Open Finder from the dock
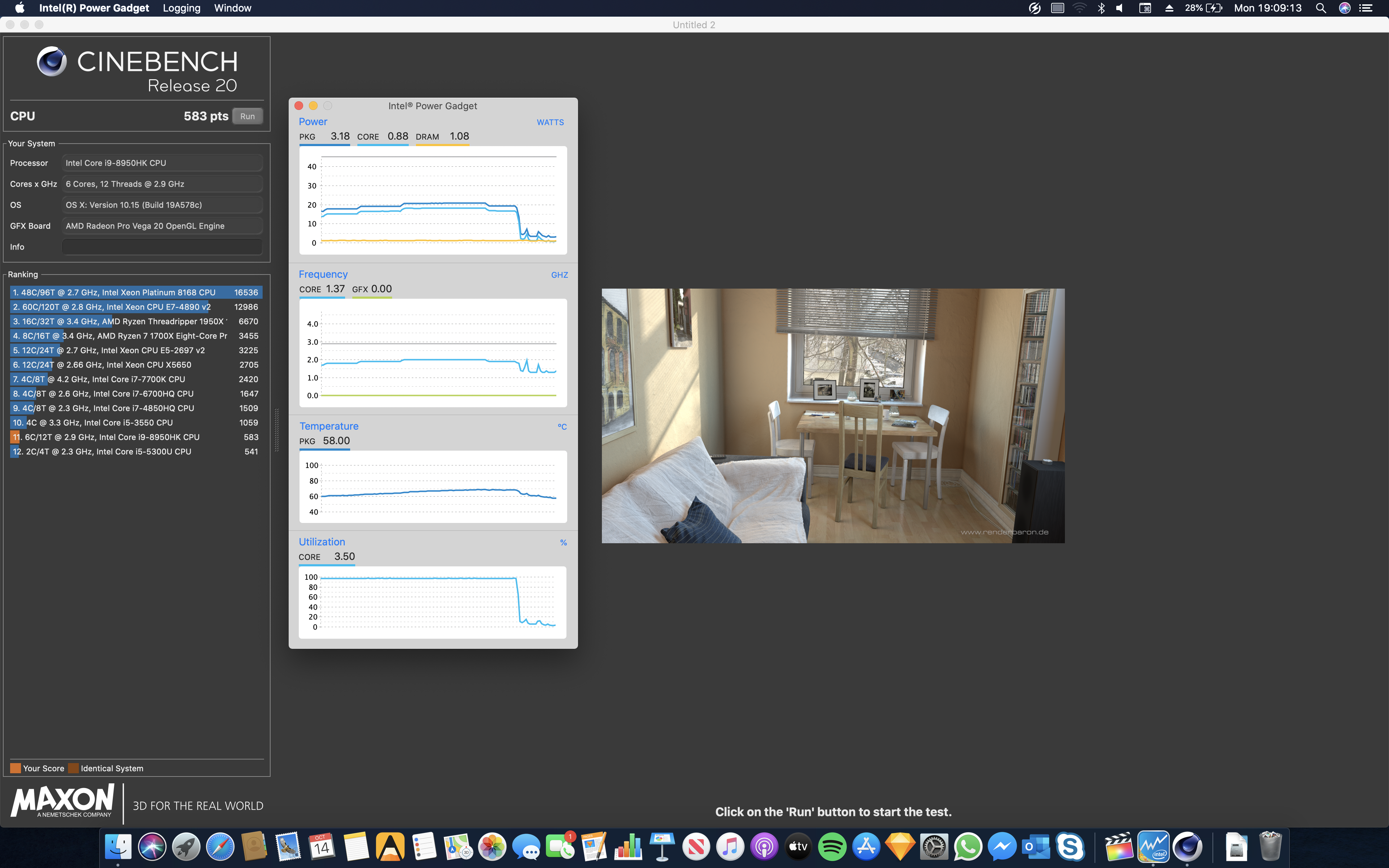This screenshot has width=1389, height=868. [x=118, y=847]
